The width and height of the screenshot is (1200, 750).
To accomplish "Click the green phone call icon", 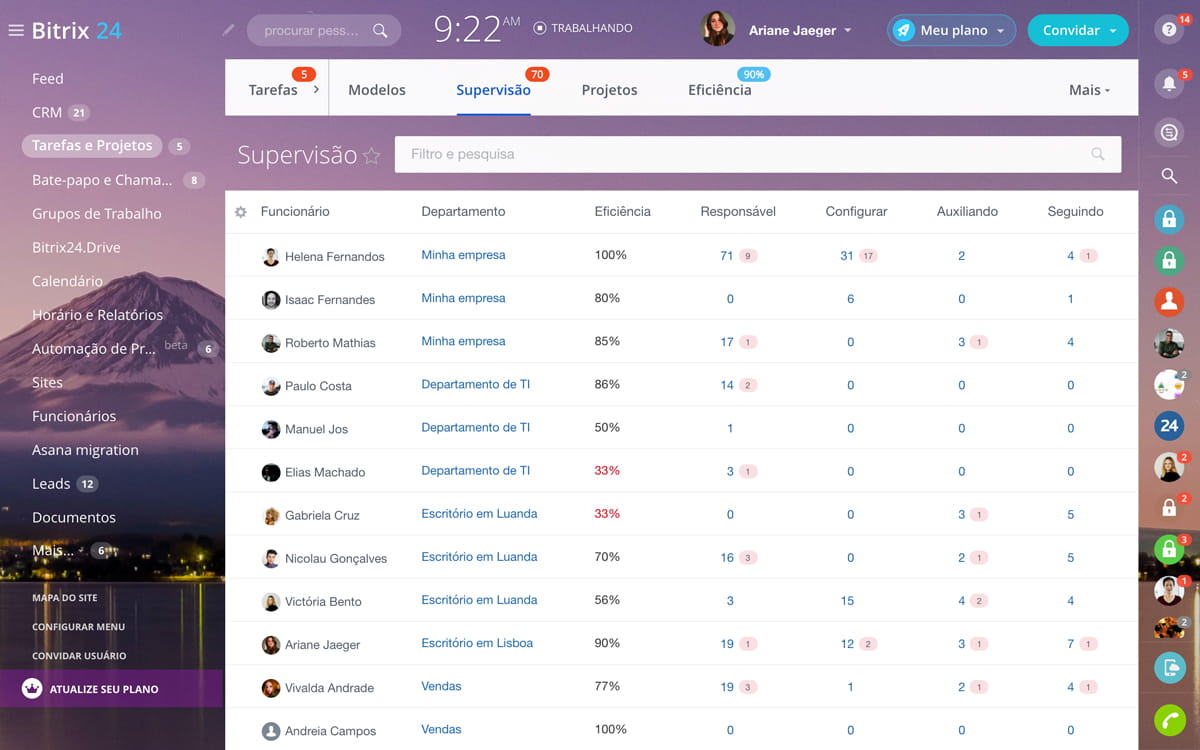I will coord(1168,719).
